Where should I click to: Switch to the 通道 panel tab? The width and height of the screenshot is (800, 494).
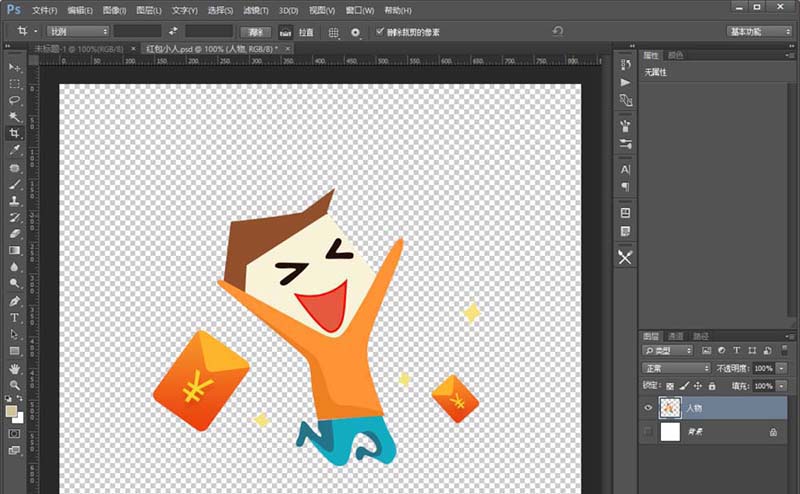click(676, 336)
